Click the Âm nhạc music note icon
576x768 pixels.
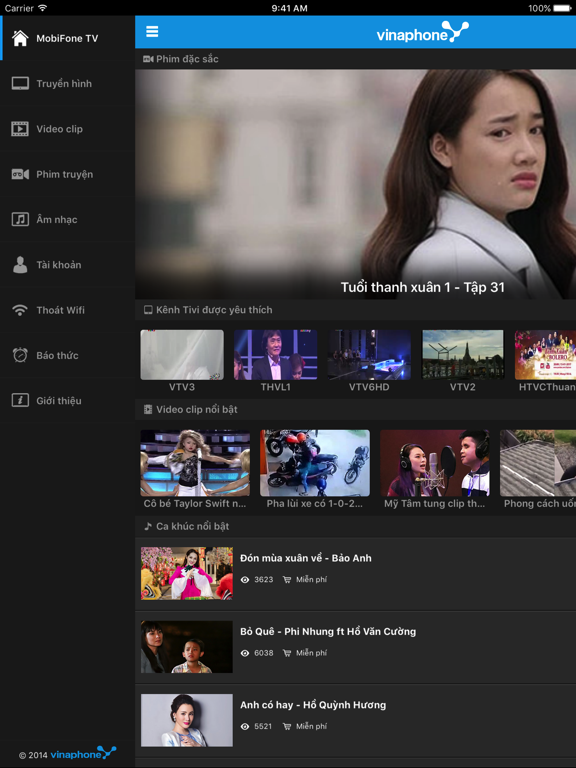(20, 219)
